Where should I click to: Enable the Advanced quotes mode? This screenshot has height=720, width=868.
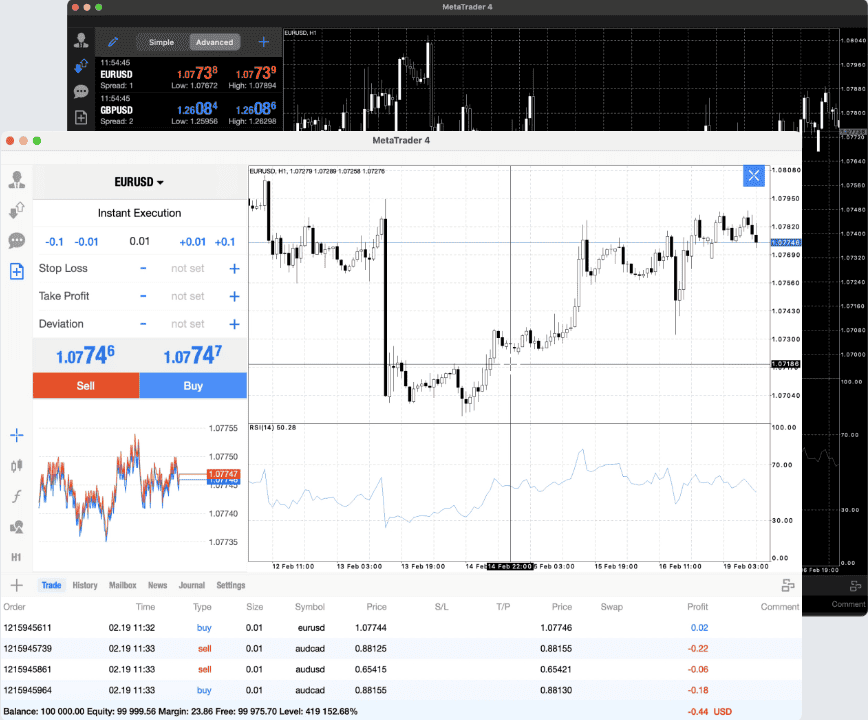click(x=214, y=42)
